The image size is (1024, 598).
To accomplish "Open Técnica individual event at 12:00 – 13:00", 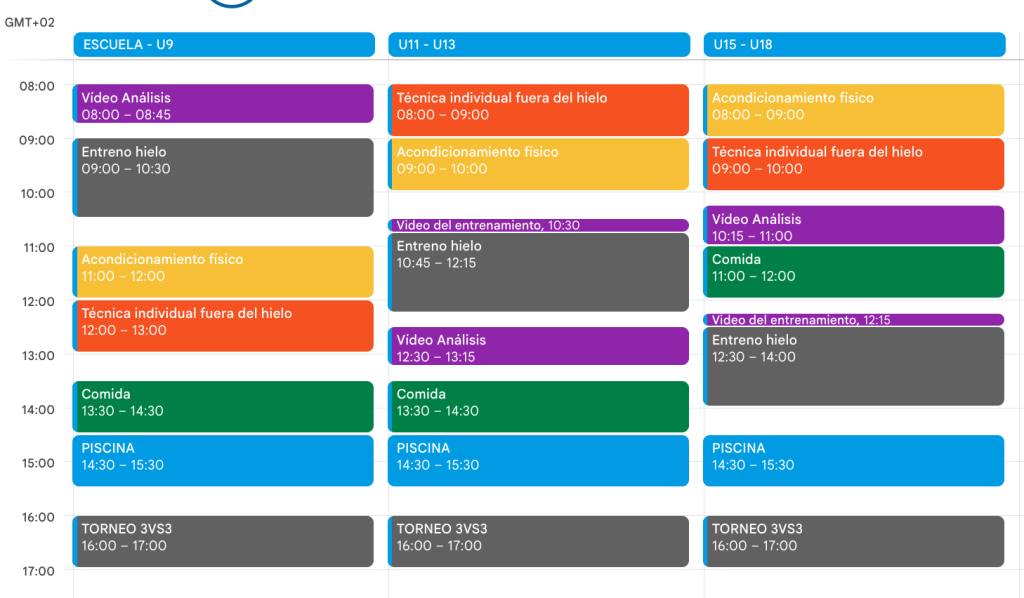I will (x=223, y=325).
